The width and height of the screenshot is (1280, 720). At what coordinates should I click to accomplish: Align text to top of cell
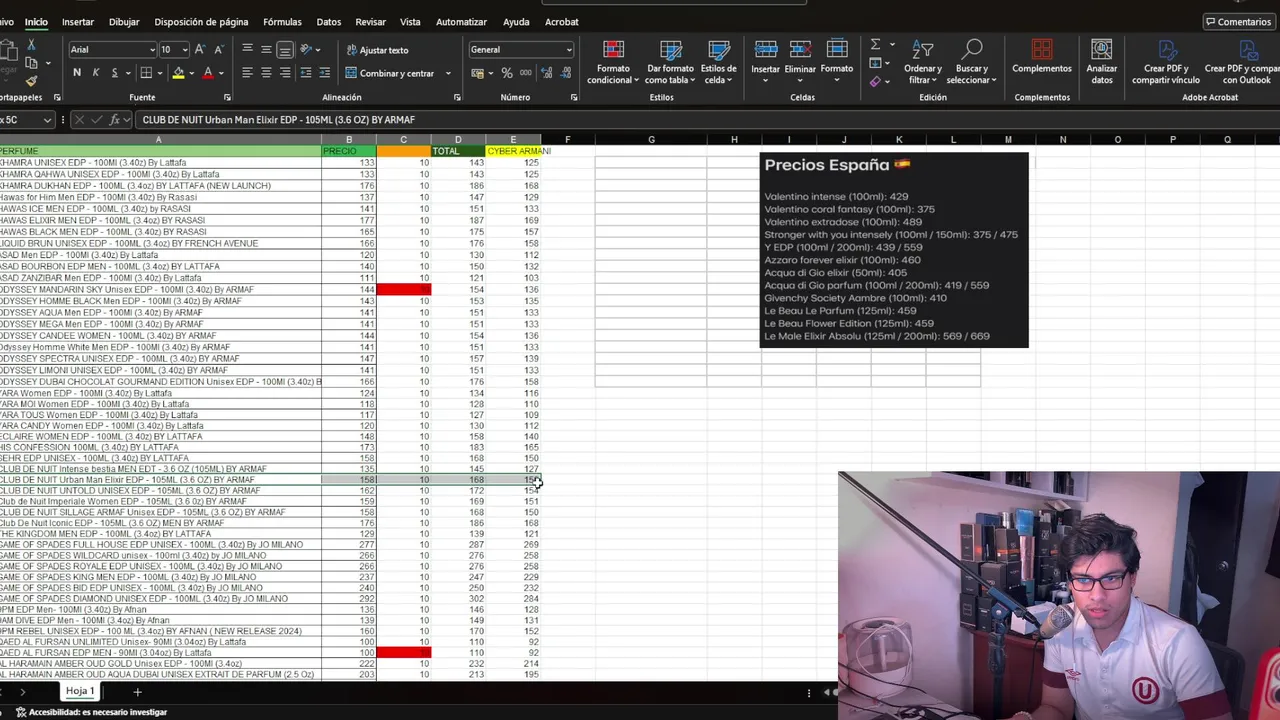pos(247,49)
